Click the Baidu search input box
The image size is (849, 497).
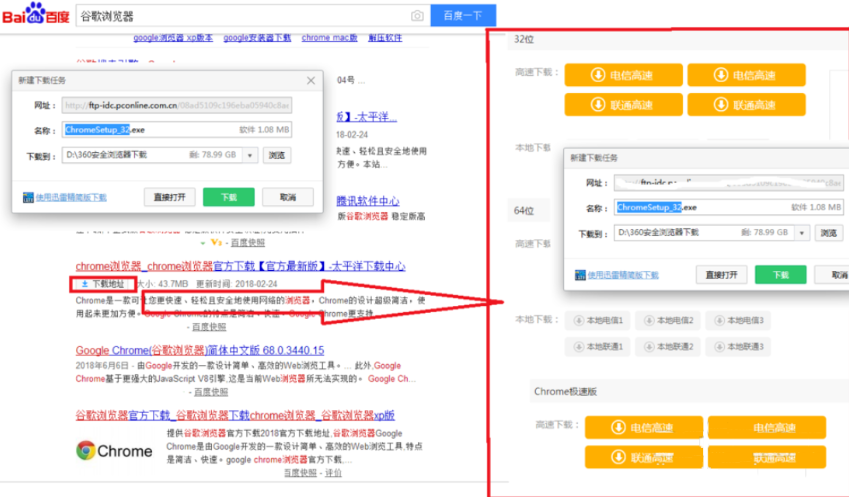pos(240,16)
